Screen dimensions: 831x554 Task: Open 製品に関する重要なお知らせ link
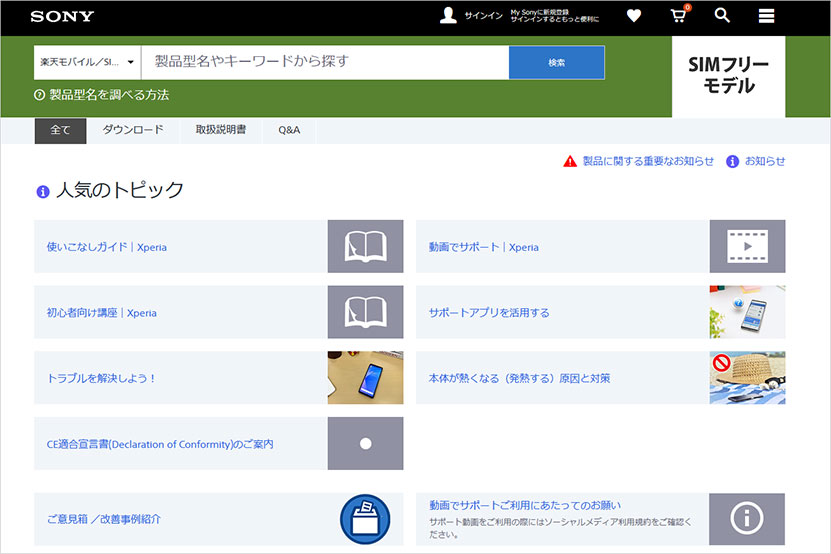point(648,161)
